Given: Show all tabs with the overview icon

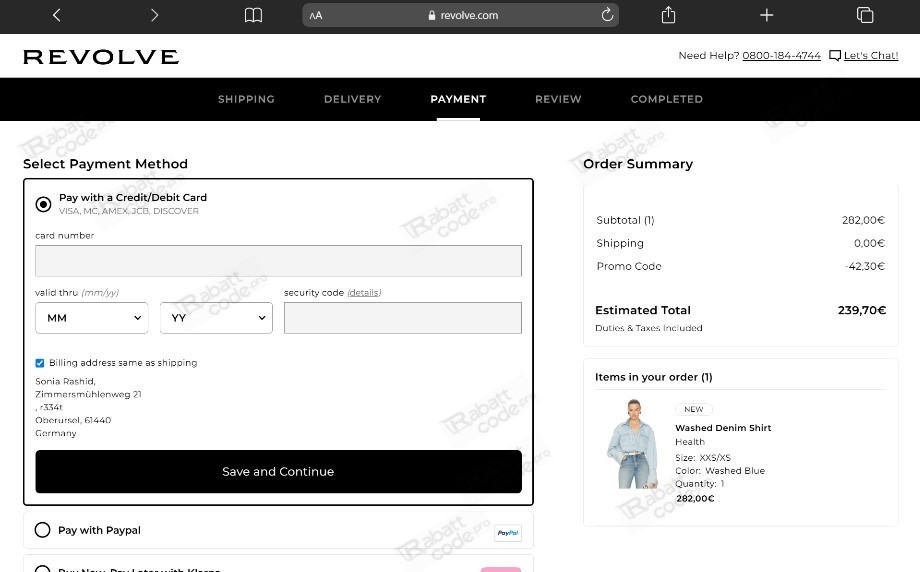Looking at the screenshot, I should (865, 15).
